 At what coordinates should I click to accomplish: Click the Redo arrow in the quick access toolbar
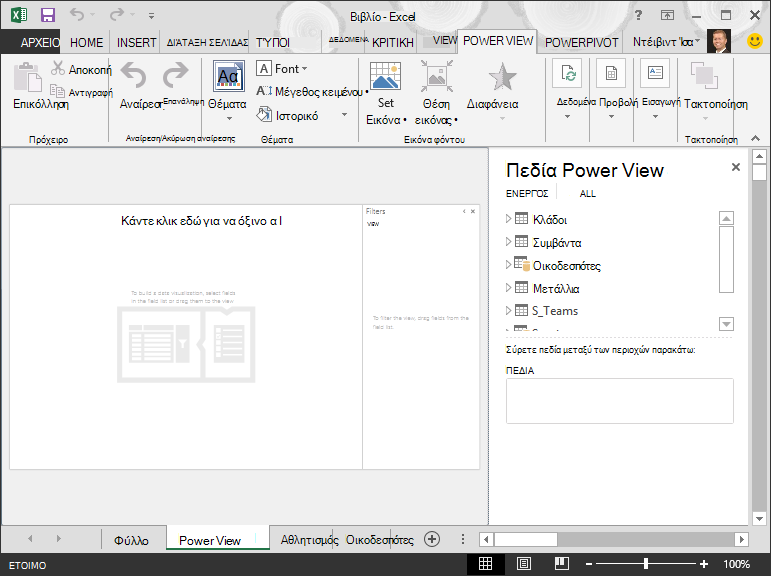point(117,14)
